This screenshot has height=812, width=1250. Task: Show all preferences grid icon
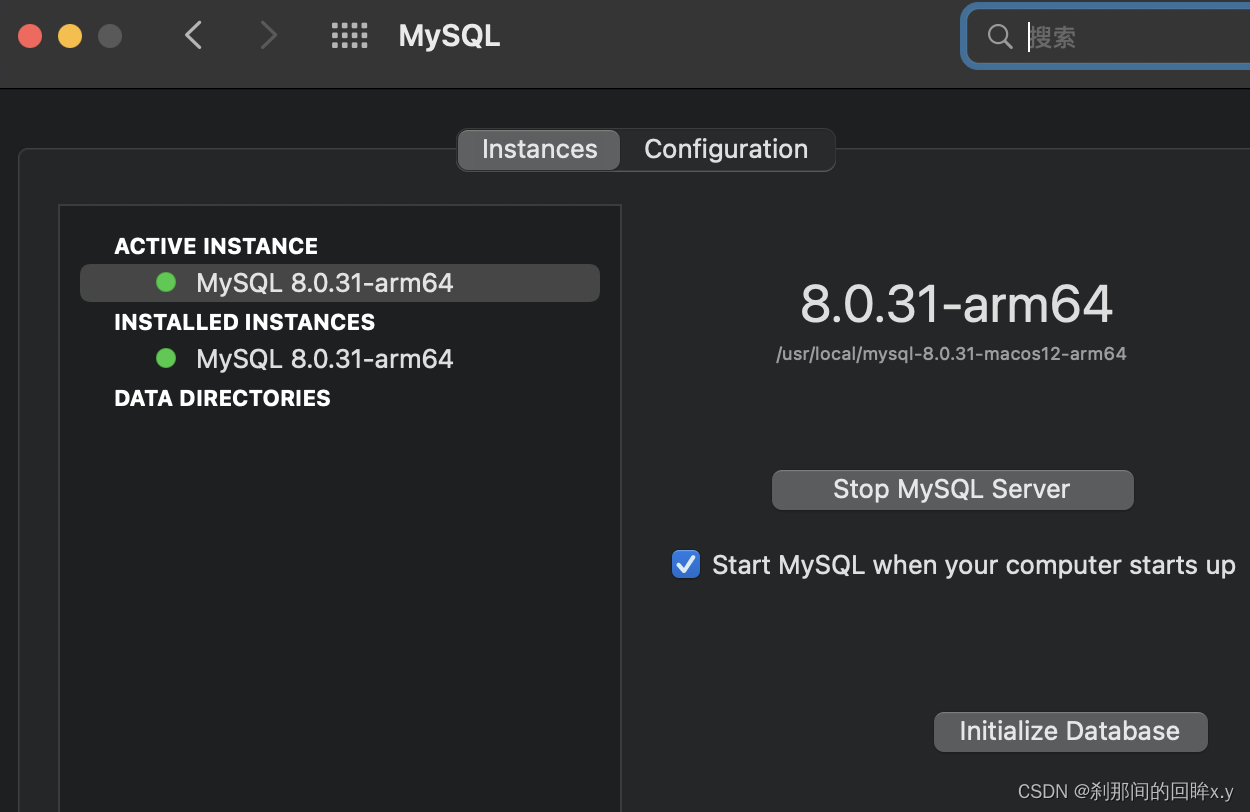pos(349,36)
